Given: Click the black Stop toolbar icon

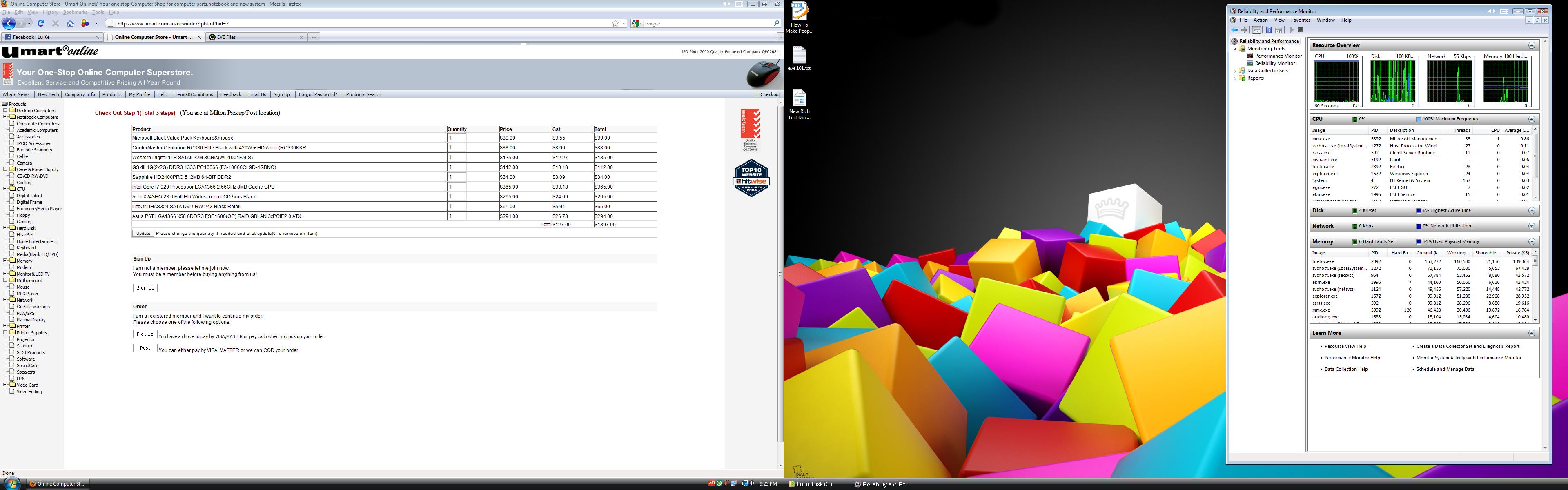Looking at the screenshot, I should (x=1300, y=30).
